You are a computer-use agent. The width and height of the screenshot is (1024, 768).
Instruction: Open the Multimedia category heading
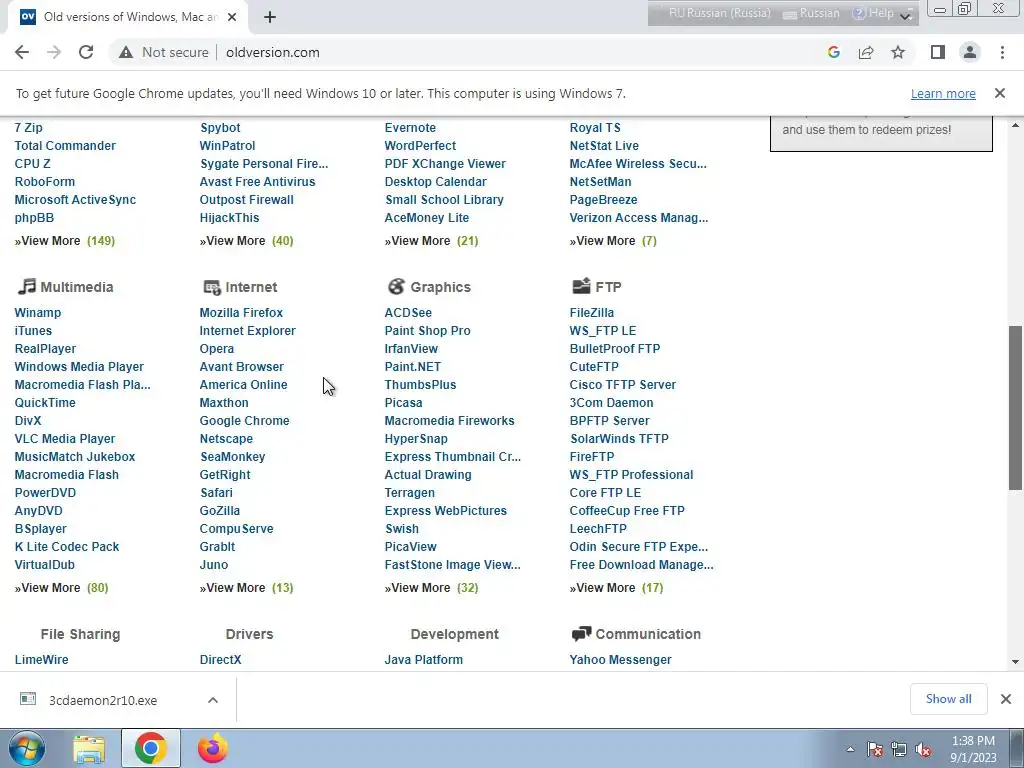76,287
